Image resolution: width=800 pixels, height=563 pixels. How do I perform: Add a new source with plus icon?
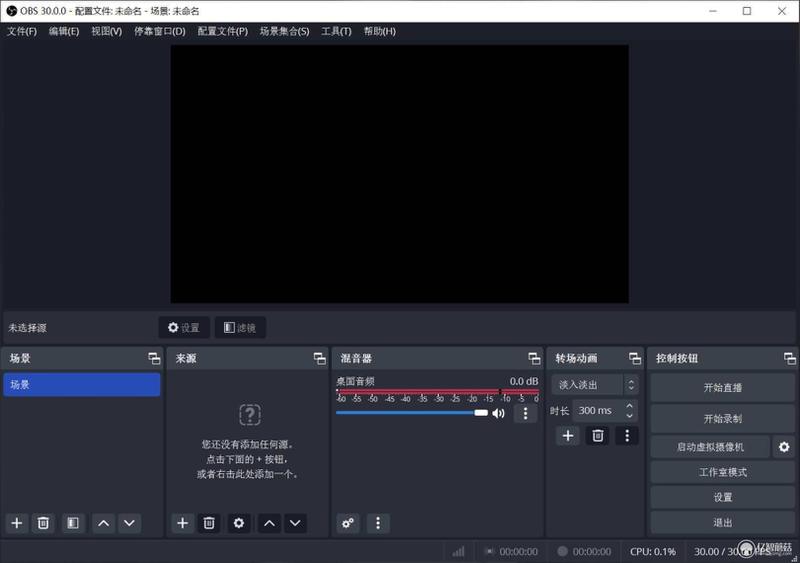point(182,523)
